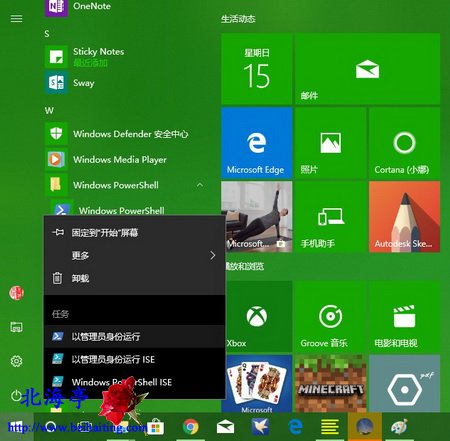
Task: Jump to letter S section header
Action: (x=47, y=34)
